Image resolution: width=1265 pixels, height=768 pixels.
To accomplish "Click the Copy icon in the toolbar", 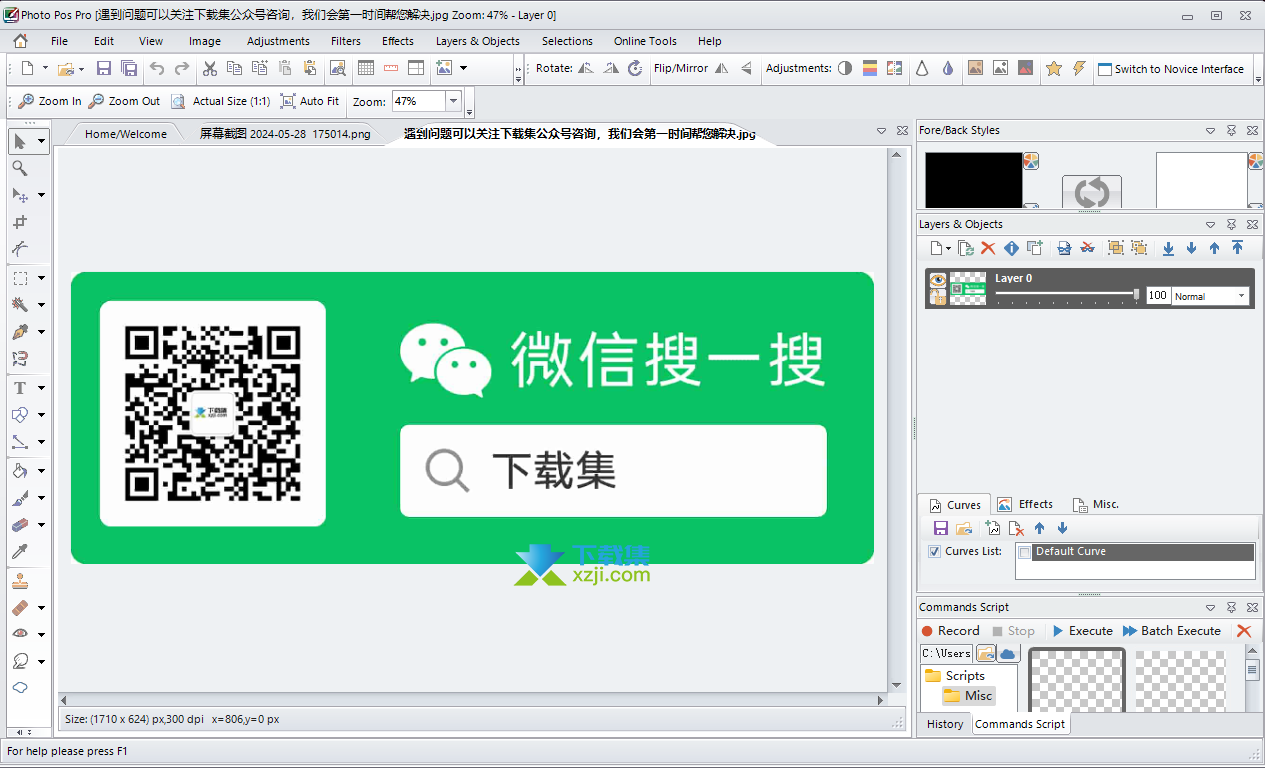I will (234, 68).
